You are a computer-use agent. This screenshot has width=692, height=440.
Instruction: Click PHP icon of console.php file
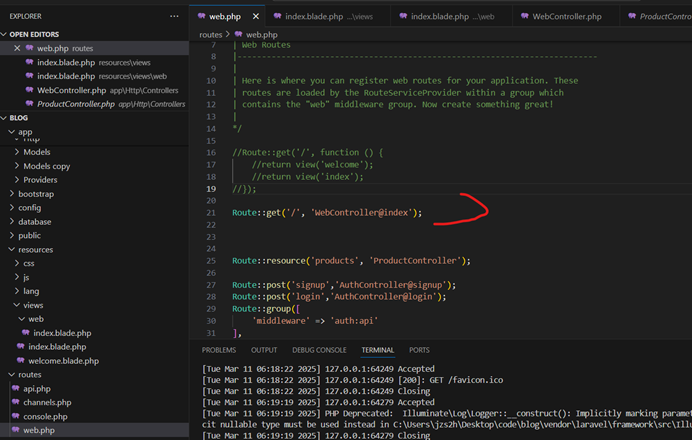pyautogui.click(x=16, y=416)
